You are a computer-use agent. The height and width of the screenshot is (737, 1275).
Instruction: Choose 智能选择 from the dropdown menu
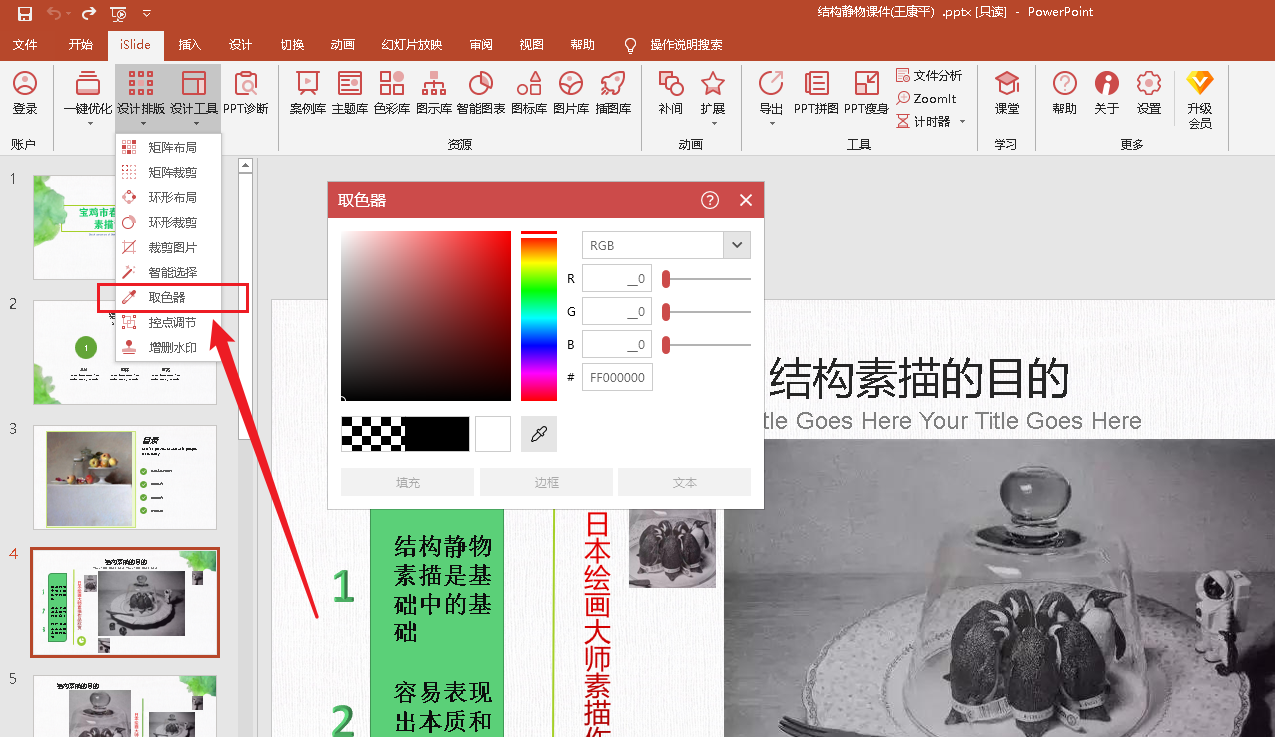click(168, 272)
